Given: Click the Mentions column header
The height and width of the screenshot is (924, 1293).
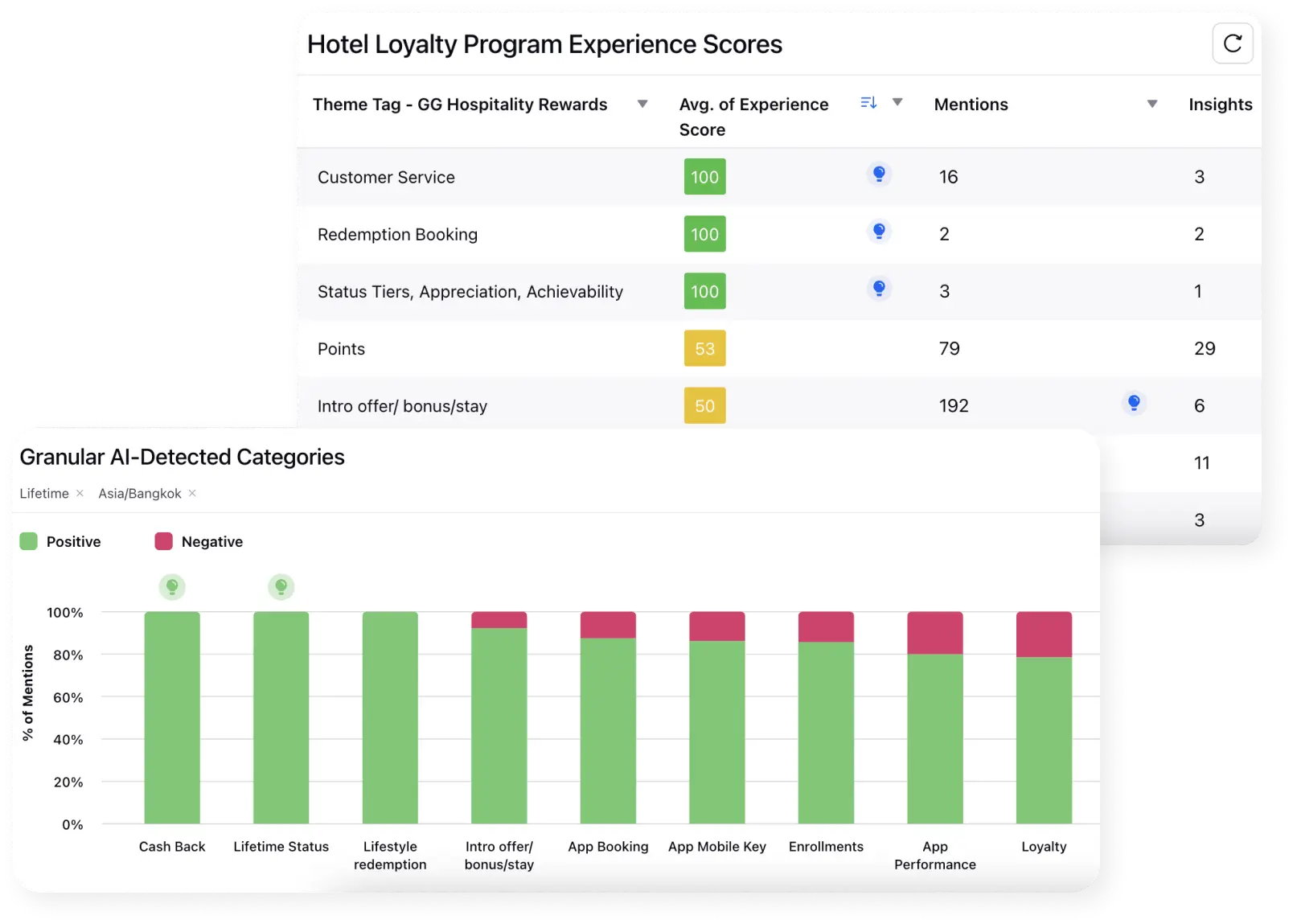Looking at the screenshot, I should (971, 105).
